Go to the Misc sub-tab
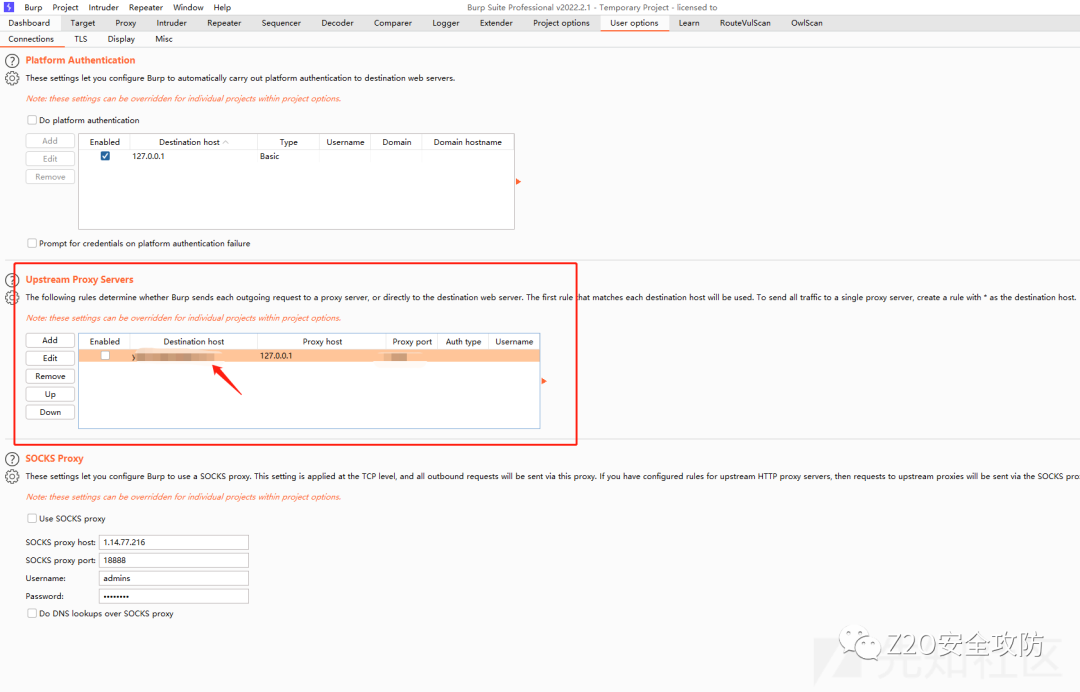The height and width of the screenshot is (692, 1080). [164, 39]
